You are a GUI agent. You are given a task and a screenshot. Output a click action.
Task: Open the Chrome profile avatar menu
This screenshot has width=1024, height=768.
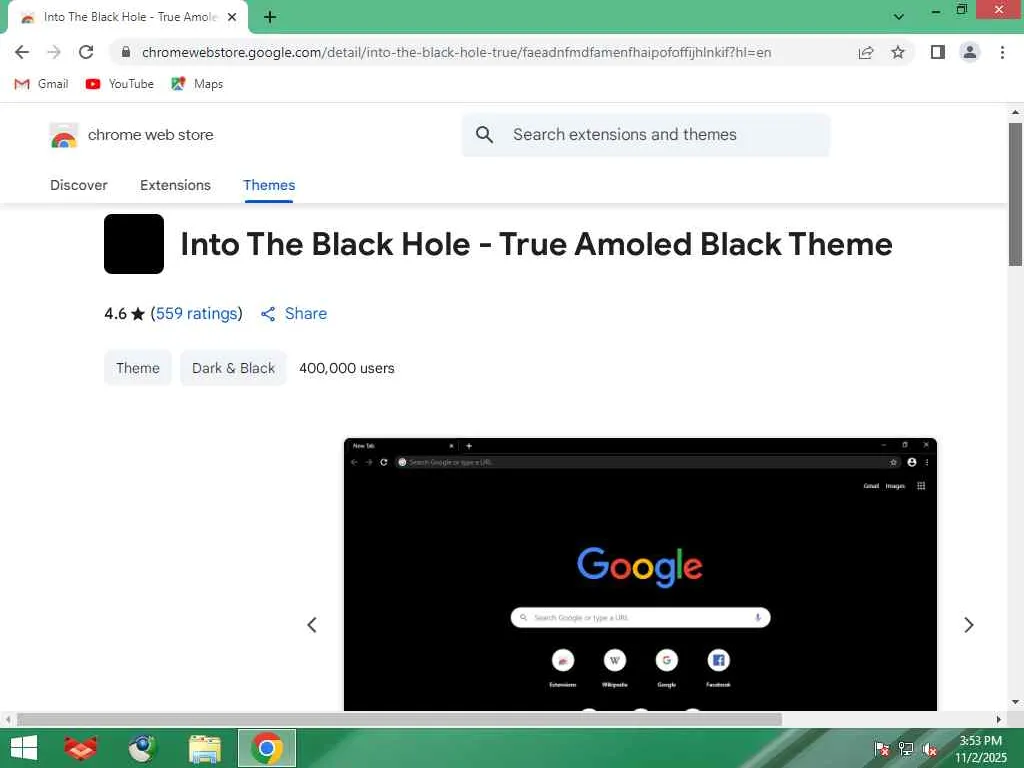click(970, 52)
